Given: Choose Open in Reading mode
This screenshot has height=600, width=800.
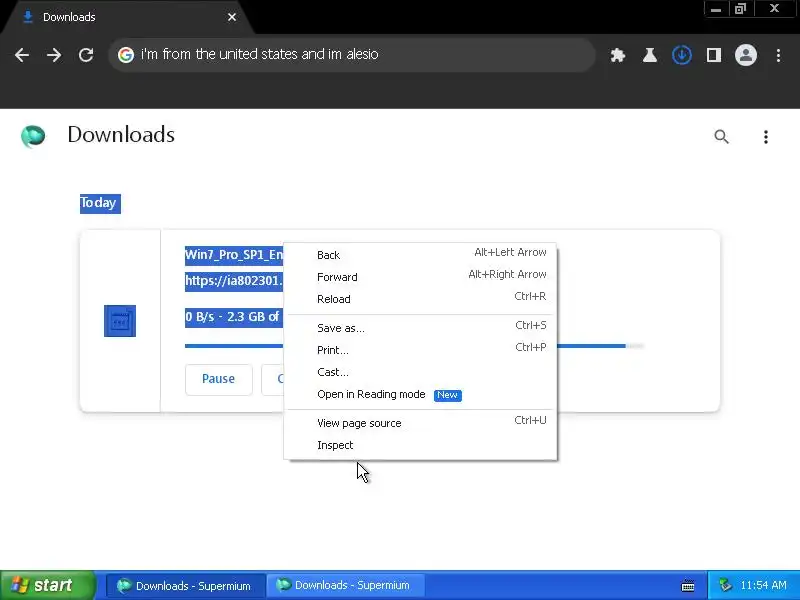Looking at the screenshot, I should pyautogui.click(x=420, y=394).
